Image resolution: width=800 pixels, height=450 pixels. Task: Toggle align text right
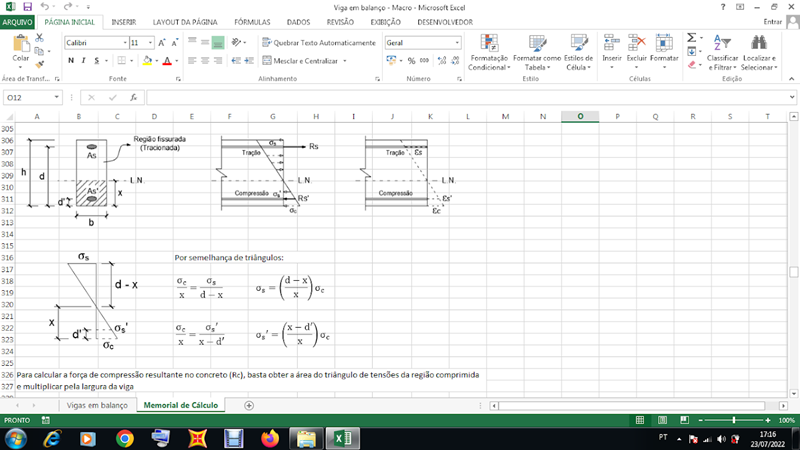coord(218,61)
